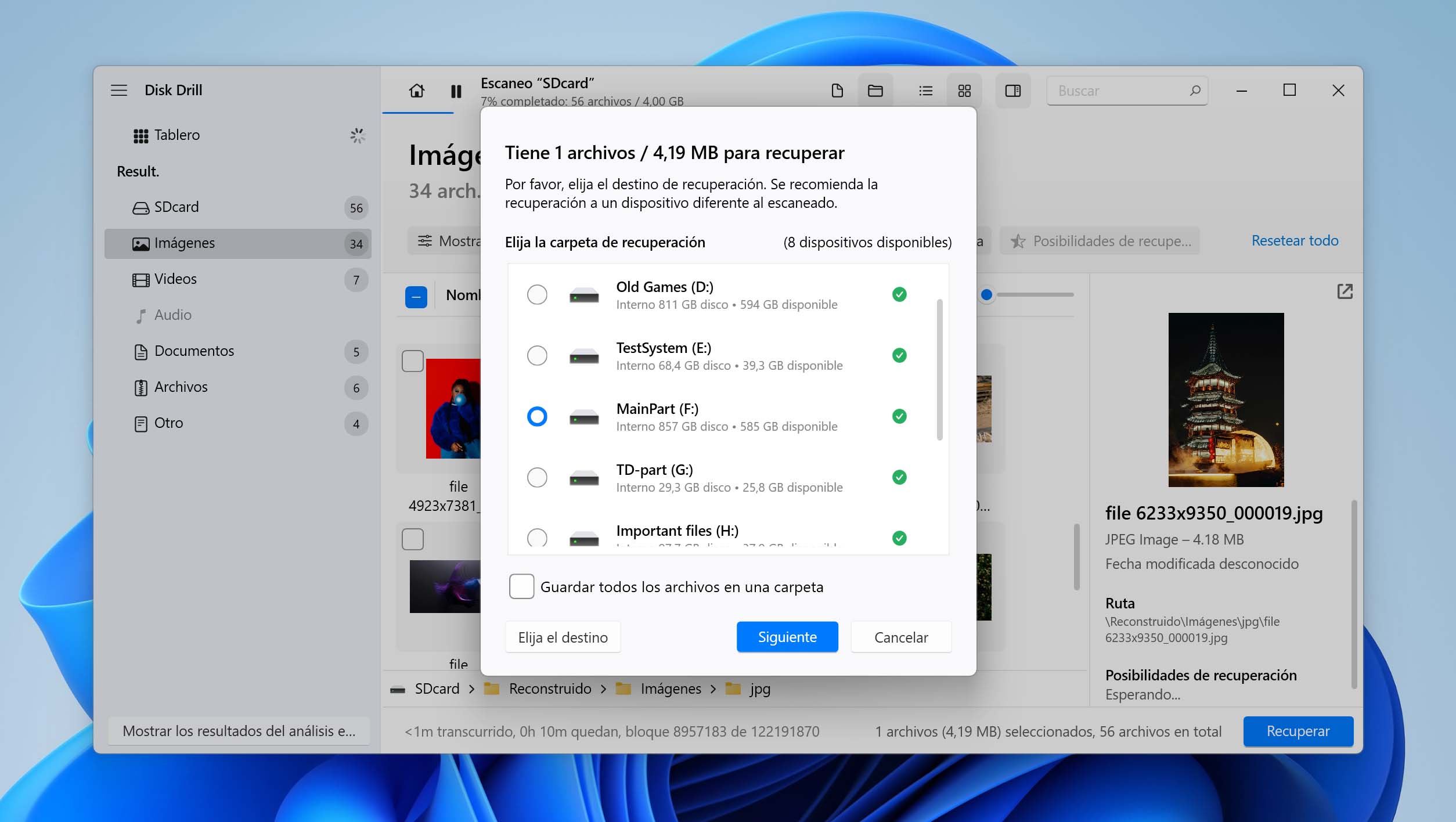Click the pagoda preview image
Viewport: 1456px width, 822px height.
tap(1226, 400)
